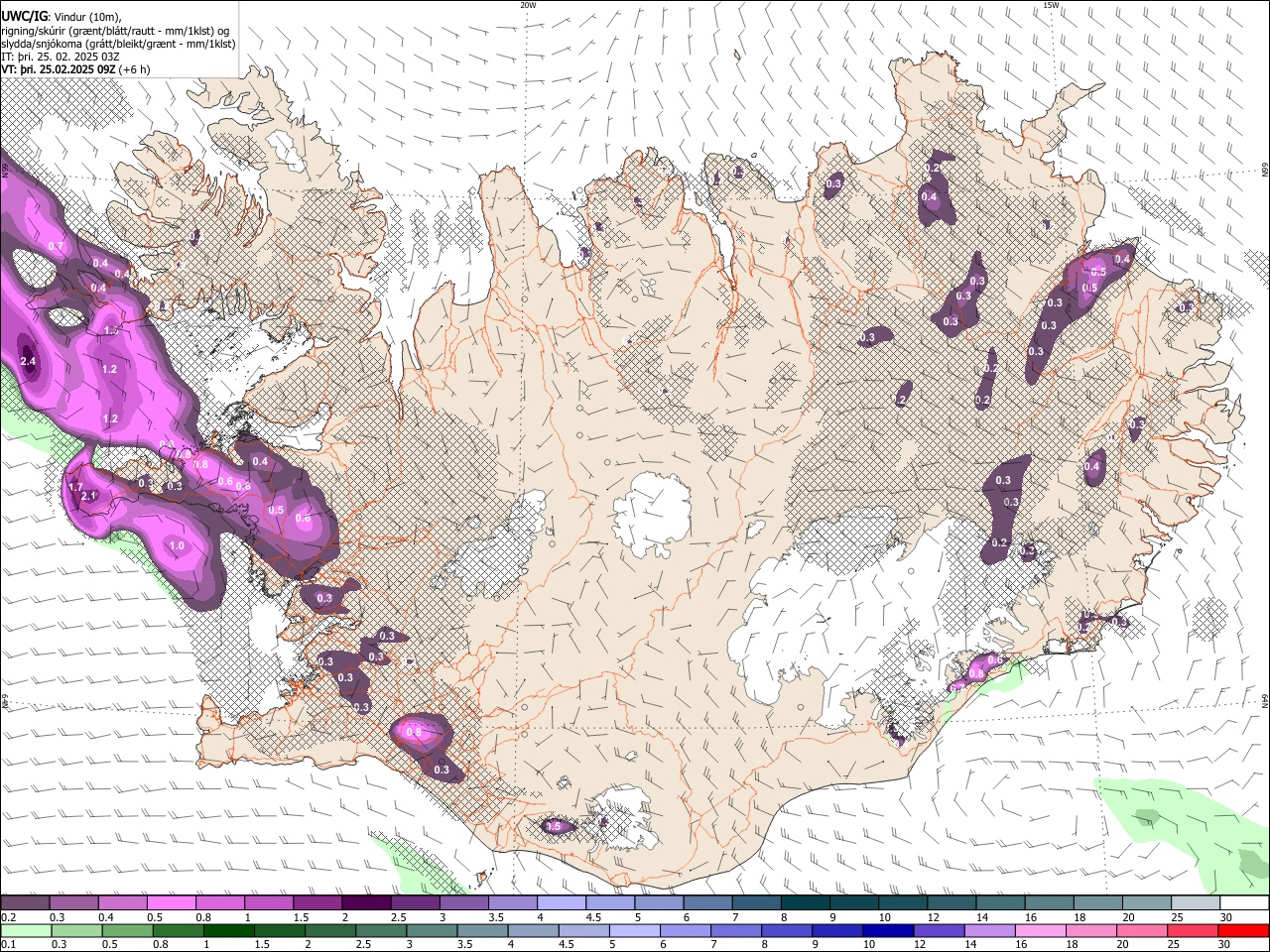Click the "2.1" precipitation value on the map
The width and height of the screenshot is (1270, 952).
point(88,496)
